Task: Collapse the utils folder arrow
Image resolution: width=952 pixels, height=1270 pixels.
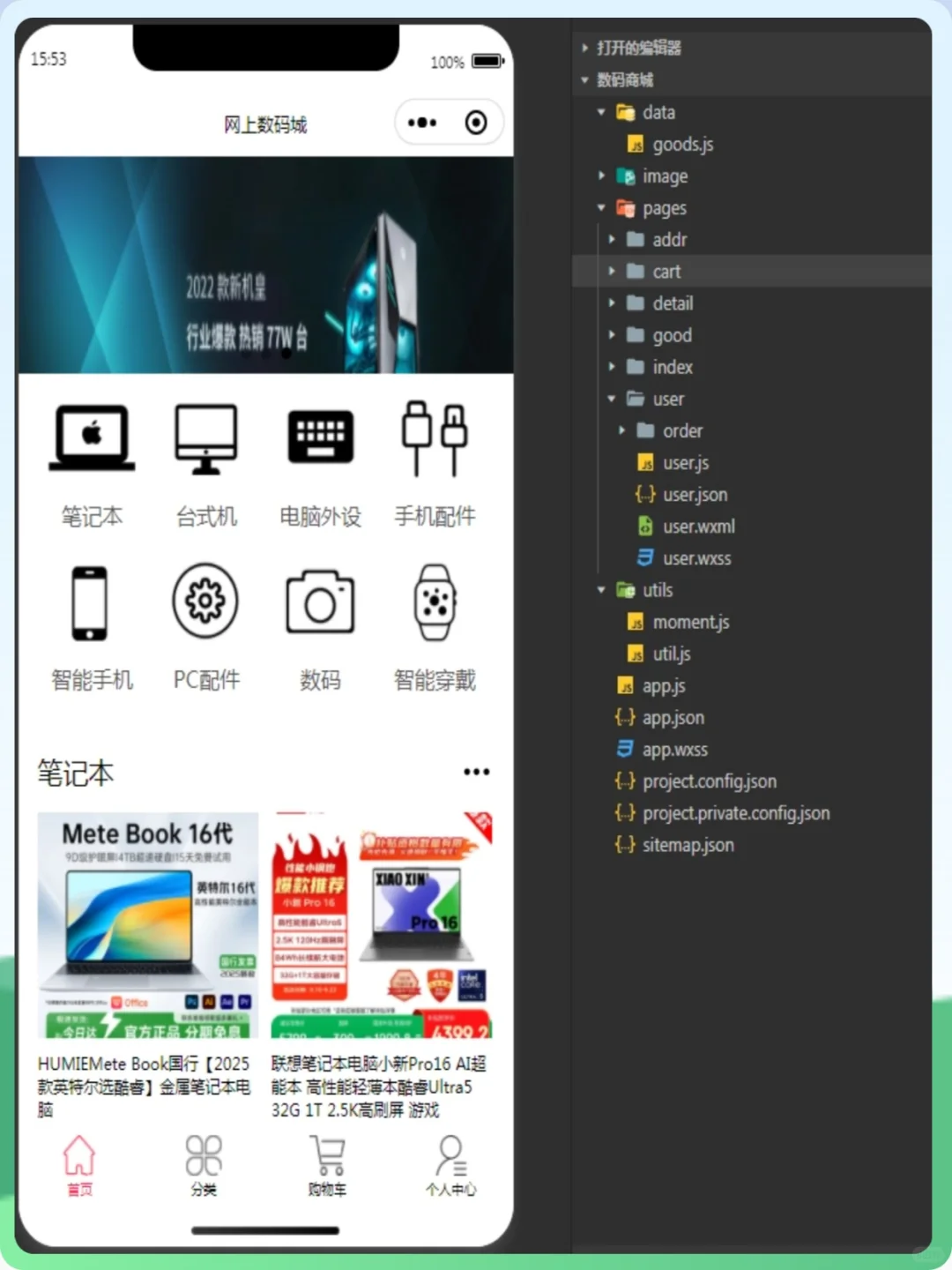Action: point(601,590)
